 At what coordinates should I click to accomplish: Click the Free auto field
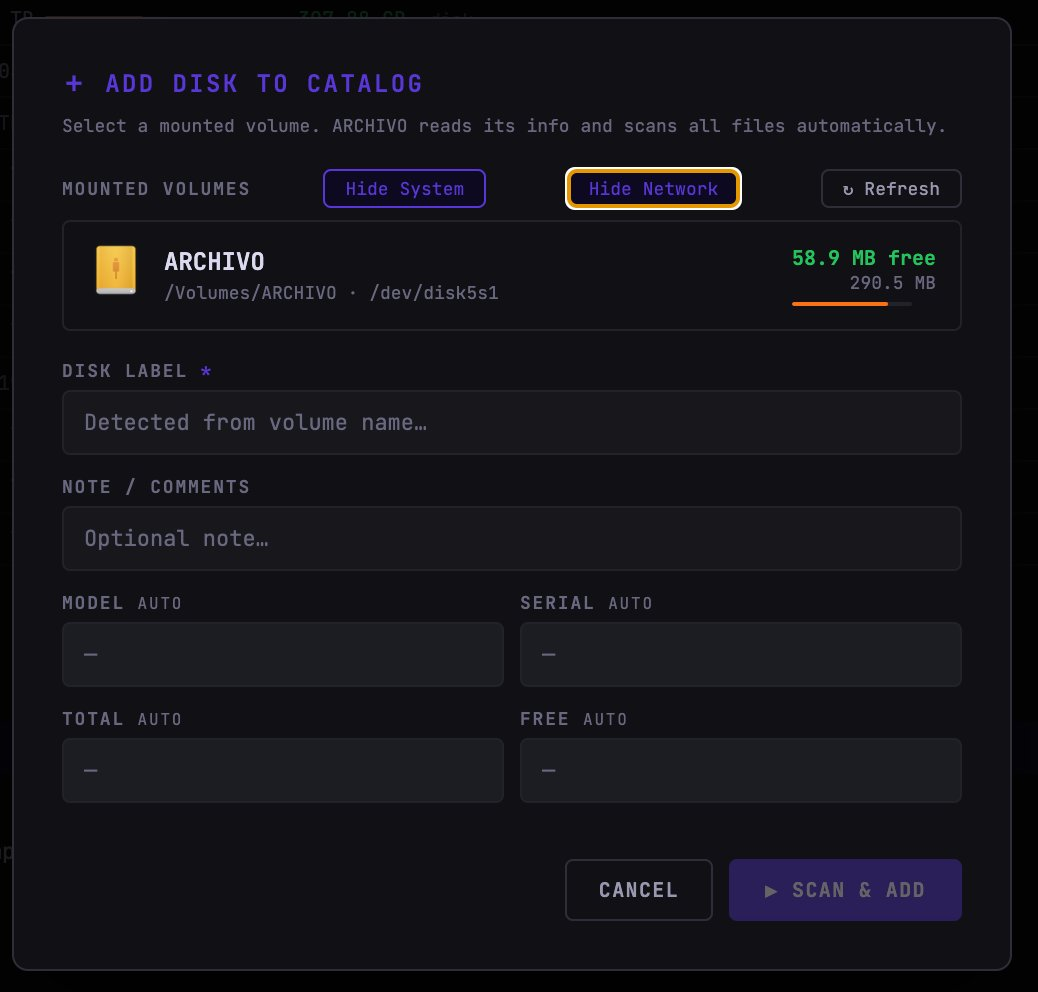(x=741, y=770)
